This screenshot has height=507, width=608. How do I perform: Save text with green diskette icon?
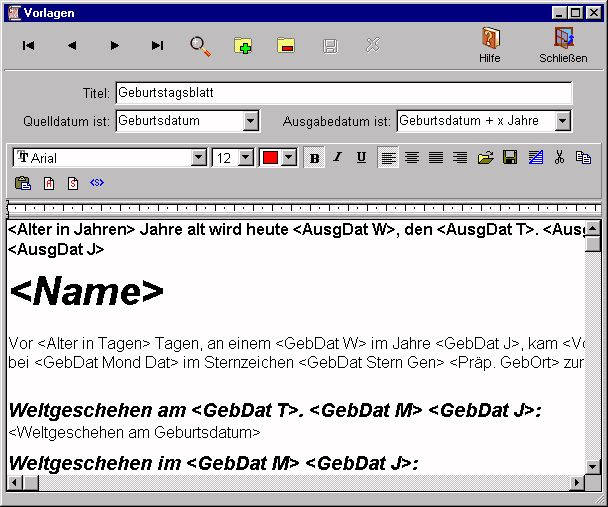pos(510,157)
